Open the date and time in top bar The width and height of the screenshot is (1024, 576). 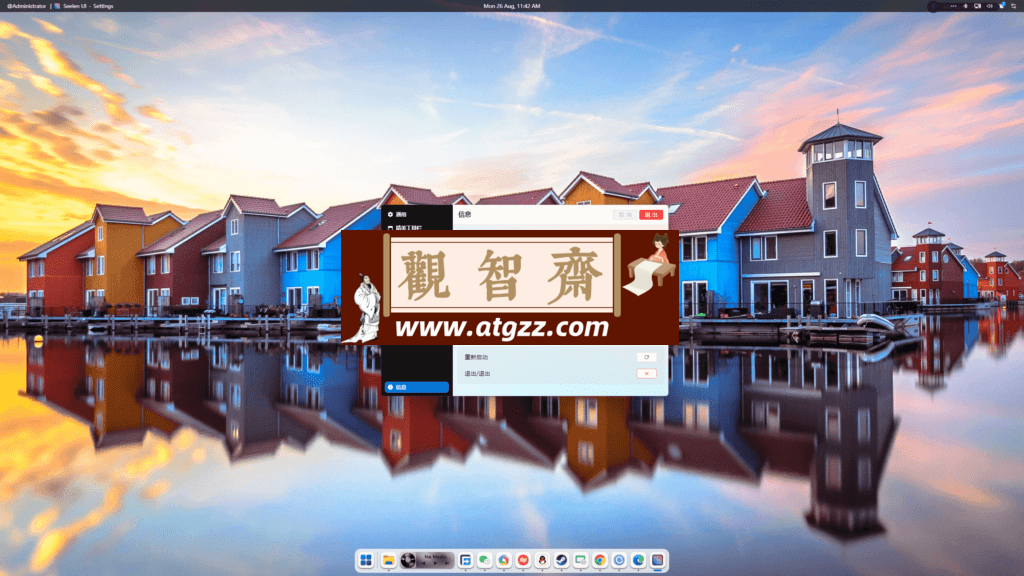tap(511, 6)
